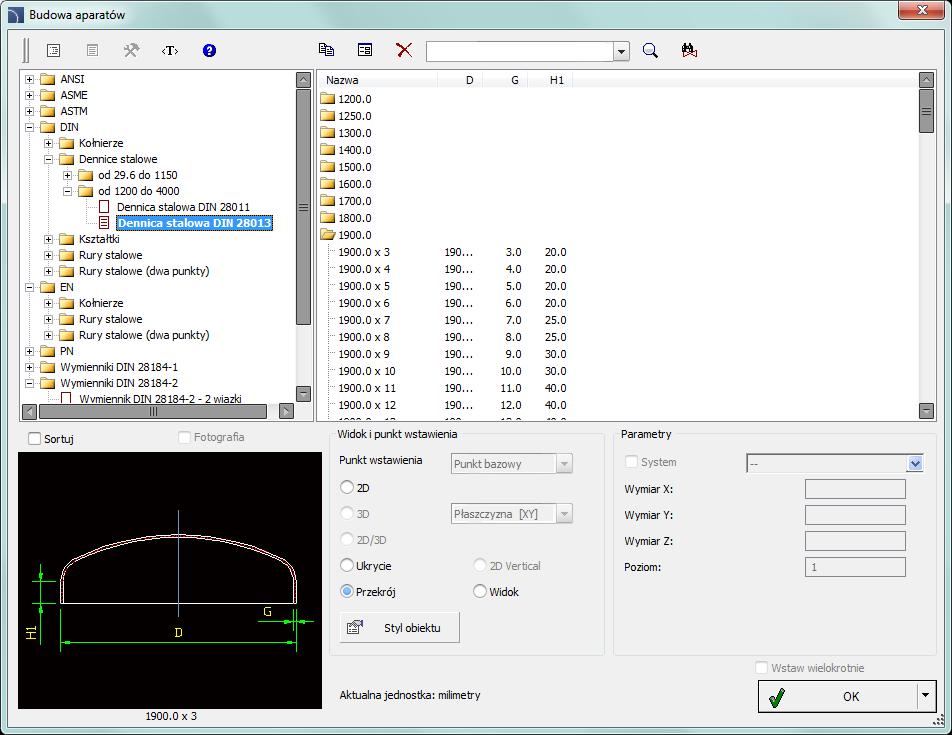Click the <T> text toolbar icon
The height and width of the screenshot is (735, 952).
[x=170, y=50]
